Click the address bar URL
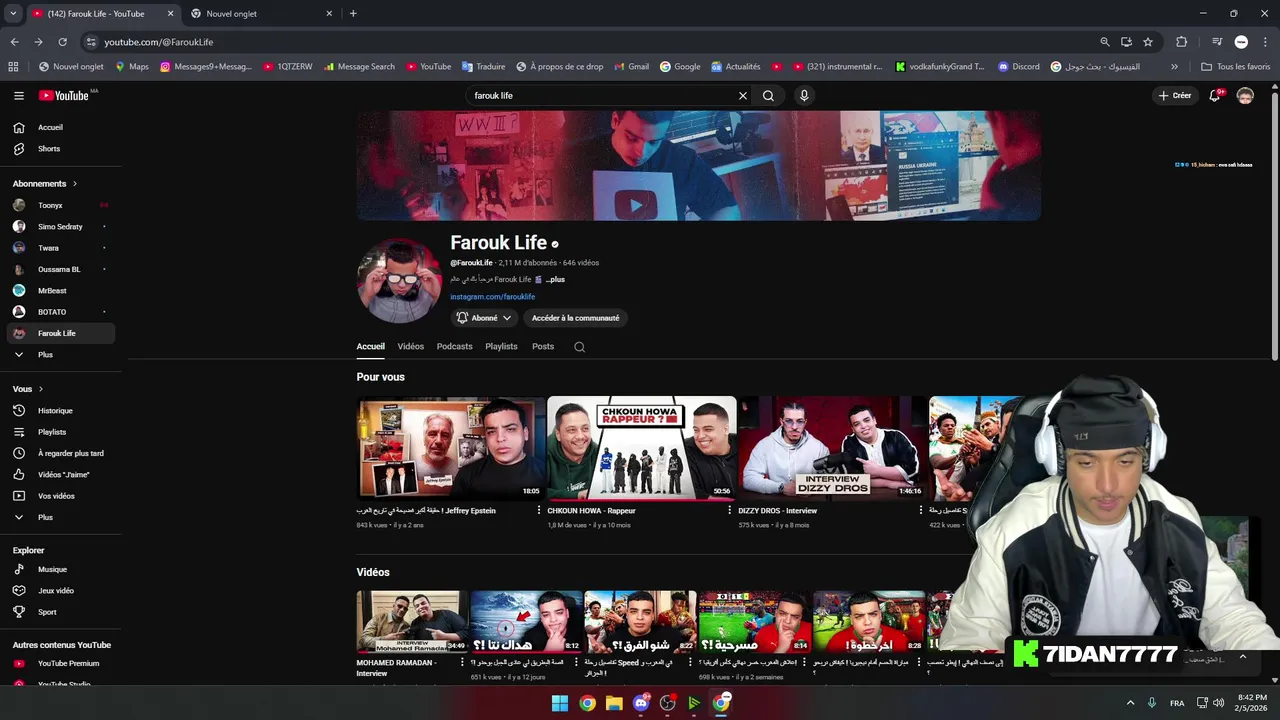The image size is (1280, 720). point(159,42)
